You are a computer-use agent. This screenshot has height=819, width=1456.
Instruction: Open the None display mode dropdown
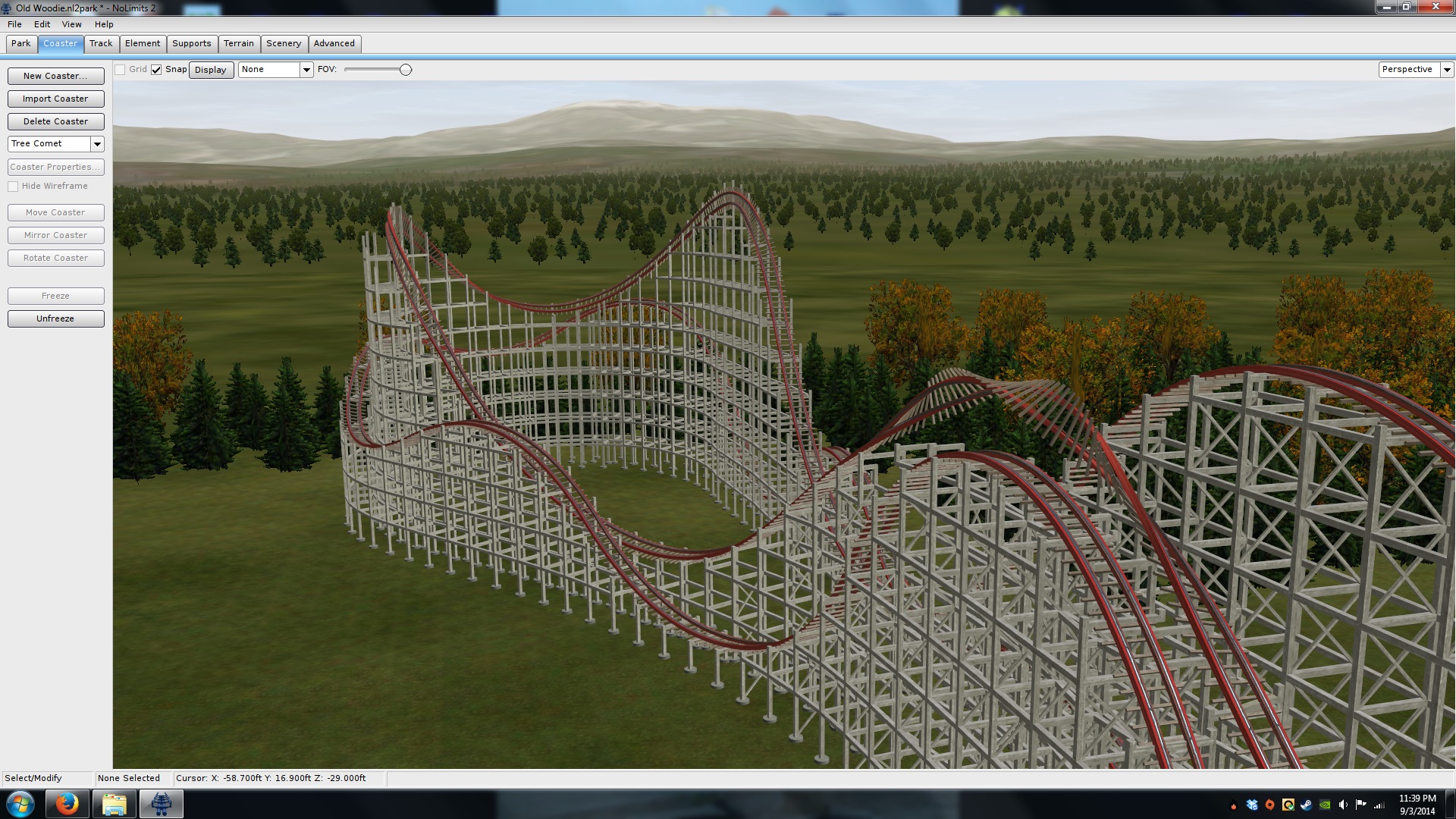pos(306,70)
